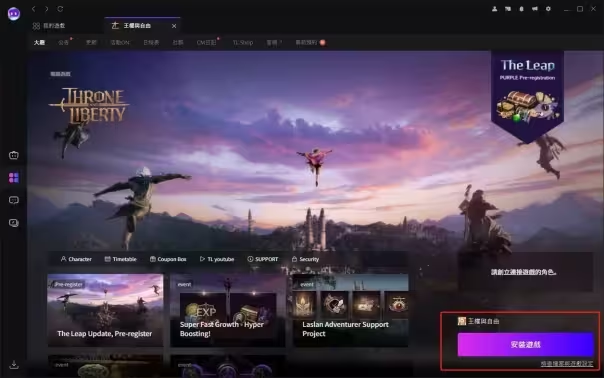
Task: Open the Coupon Box link
Action: pyautogui.click(x=168, y=259)
